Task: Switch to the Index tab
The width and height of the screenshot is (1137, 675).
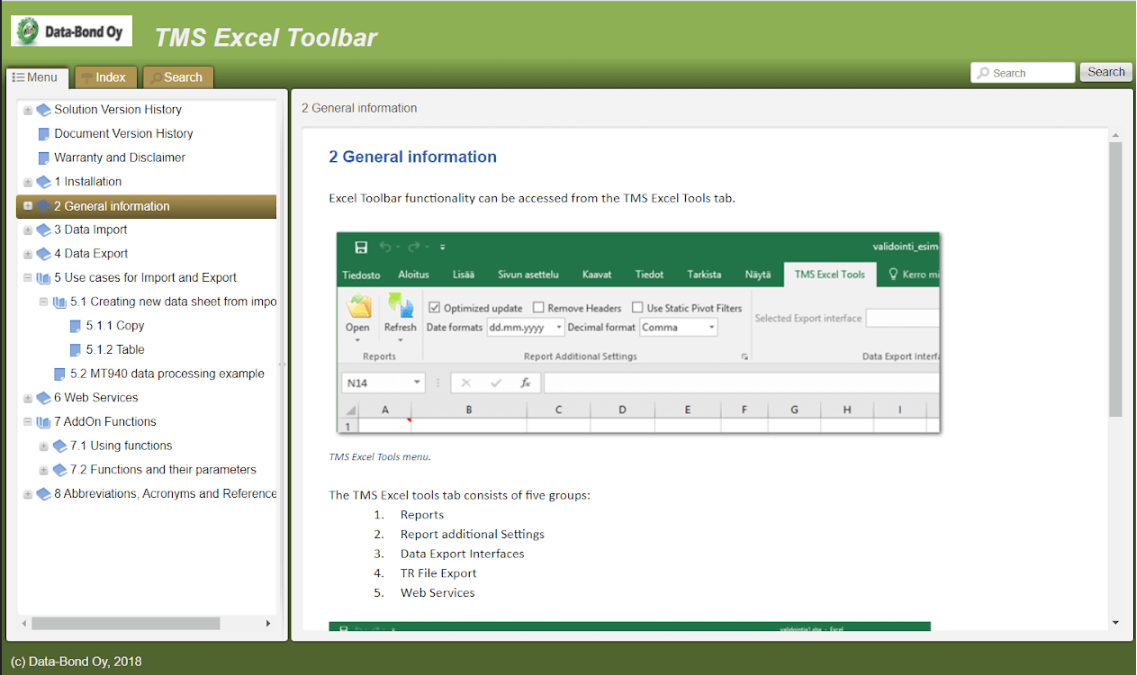Action: click(103, 77)
